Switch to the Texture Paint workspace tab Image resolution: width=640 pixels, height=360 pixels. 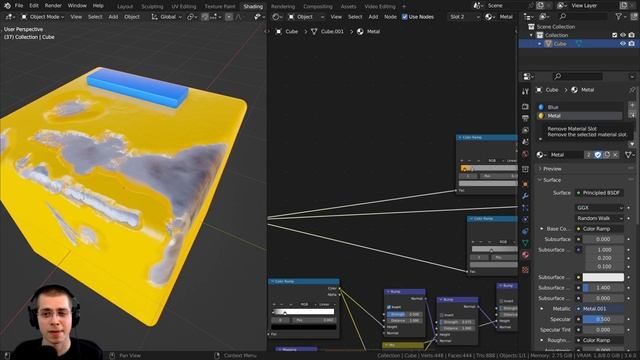[x=220, y=7]
